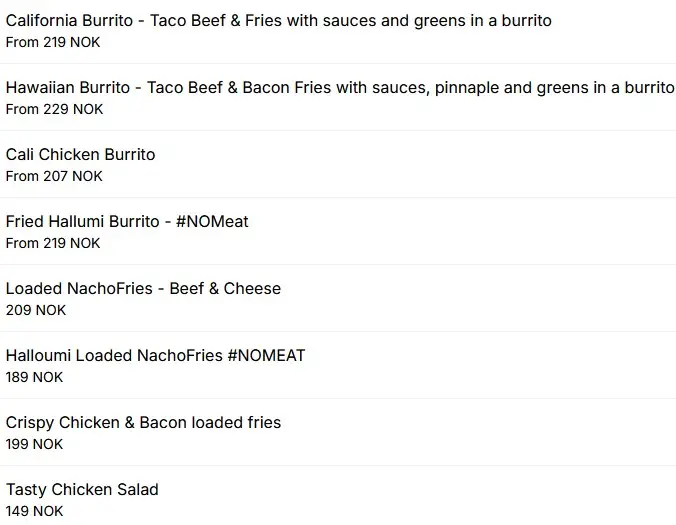Choose the Fried Hallumi Burrito #NOMeat
676x525 pixels.
click(x=338, y=231)
